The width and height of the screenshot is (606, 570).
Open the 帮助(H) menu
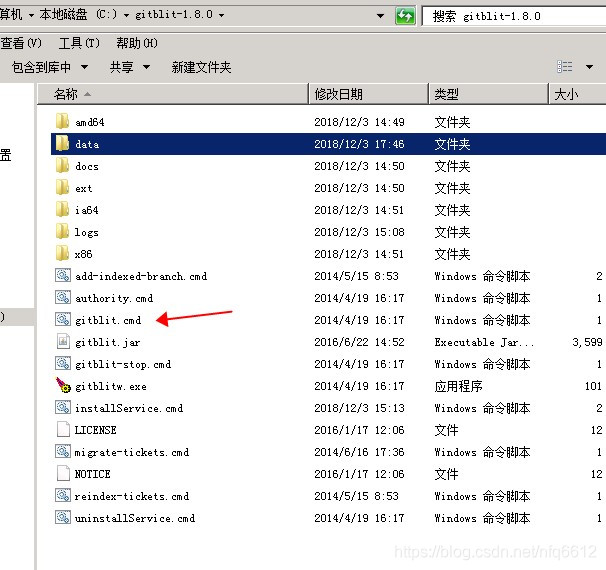click(137, 43)
